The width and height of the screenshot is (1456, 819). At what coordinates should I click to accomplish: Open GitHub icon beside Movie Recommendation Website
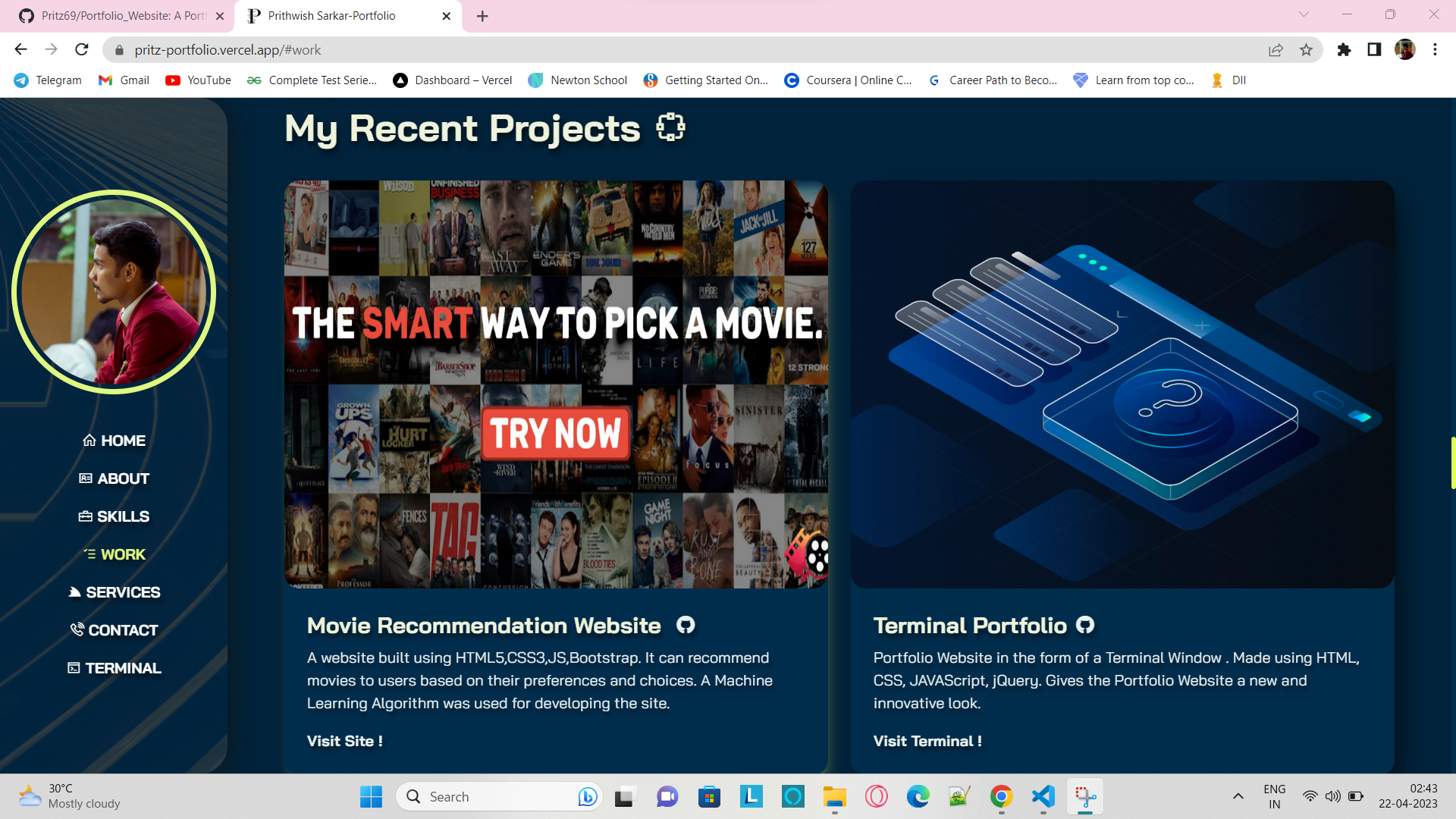(686, 625)
